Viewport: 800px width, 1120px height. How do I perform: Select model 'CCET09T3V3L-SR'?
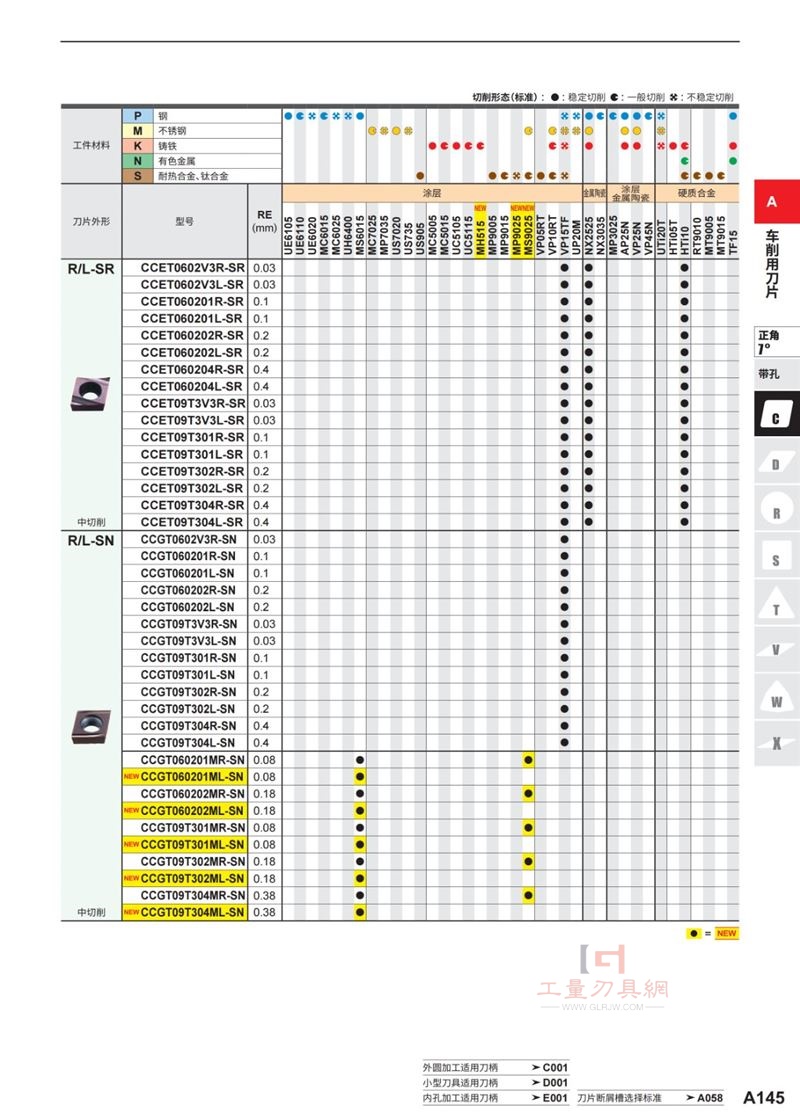[x=192, y=420]
